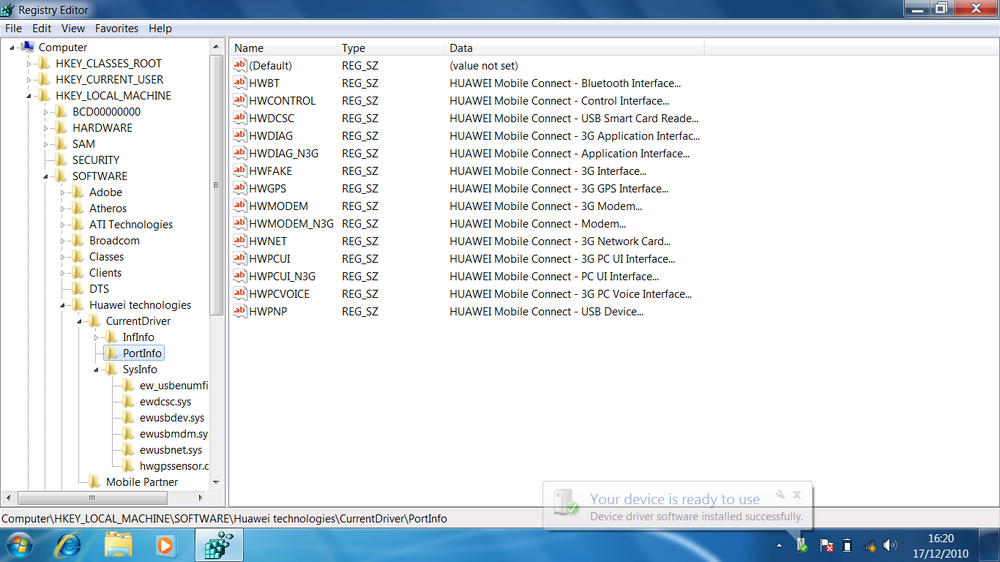The height and width of the screenshot is (562, 1000).
Task: Click the Action Center flag tray icon
Action: 827,545
